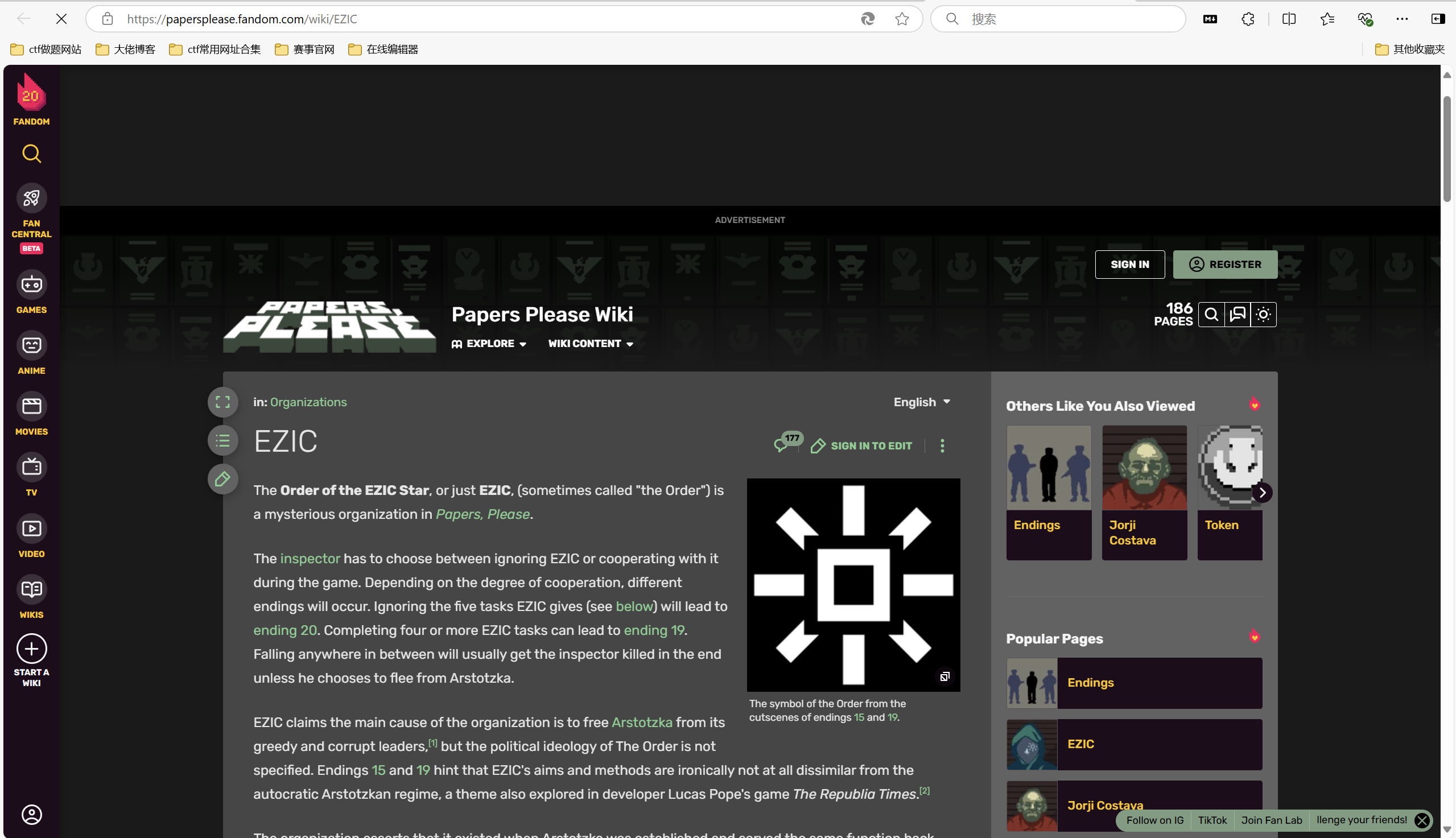Open browser split screen icon
The height and width of the screenshot is (838, 1456).
pos(1289,19)
